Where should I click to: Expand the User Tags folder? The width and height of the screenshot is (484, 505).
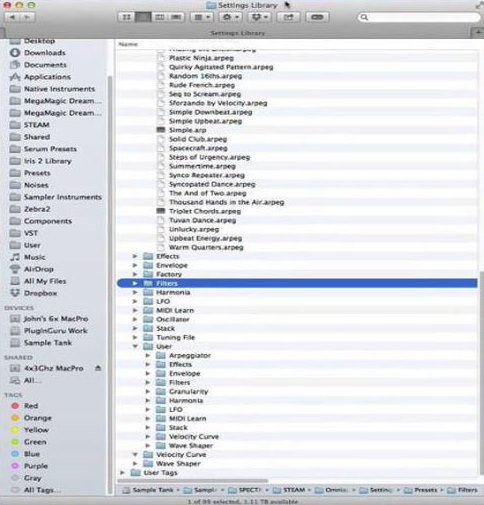[x=122, y=472]
